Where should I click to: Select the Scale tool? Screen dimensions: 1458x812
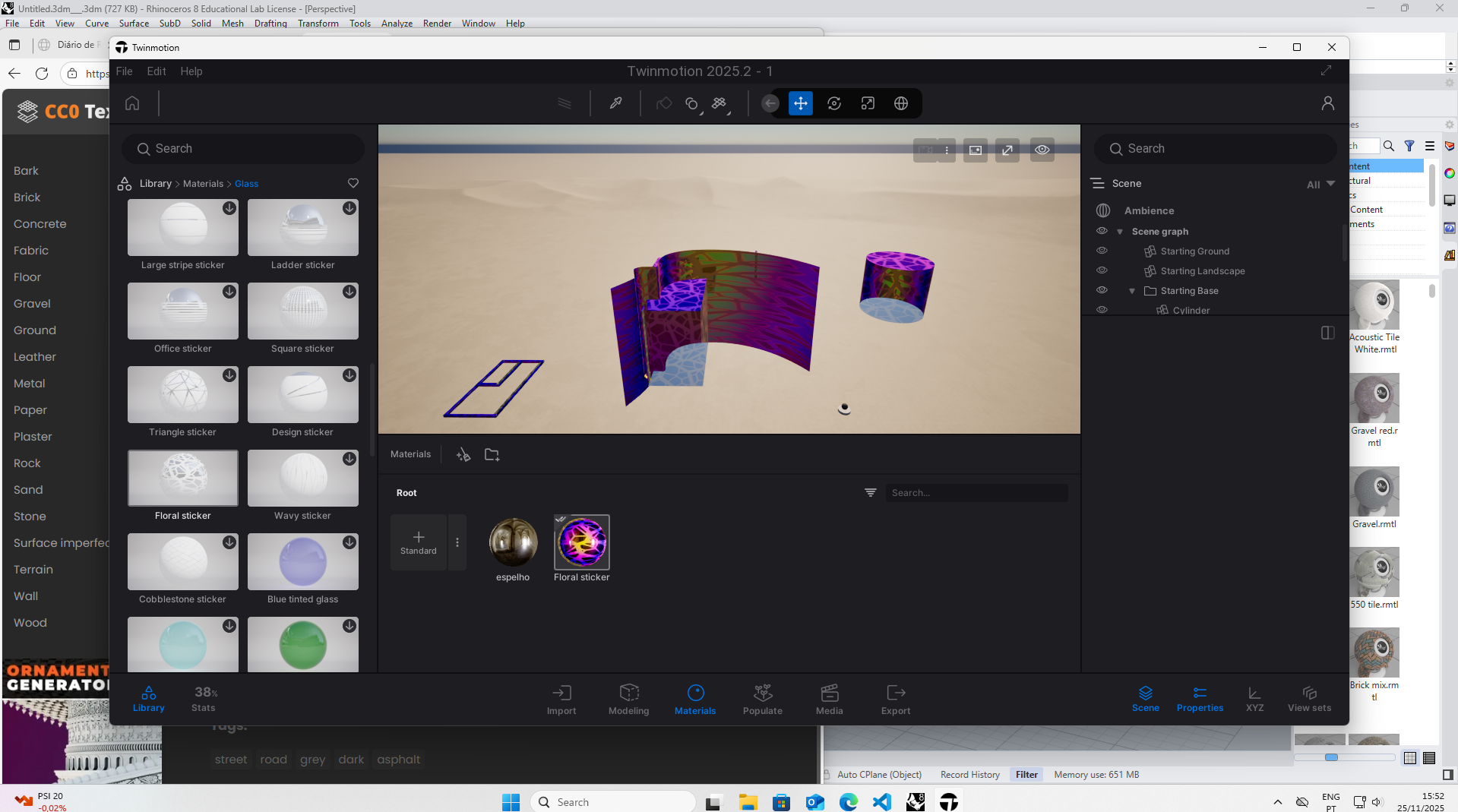pos(868,103)
